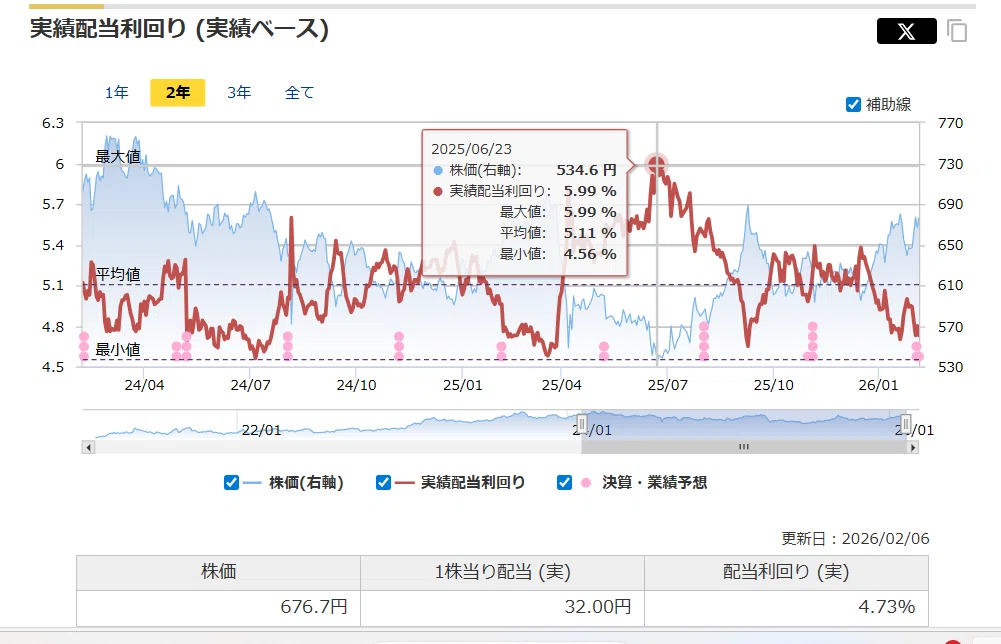
Task: Click the 26/01 x-axis label
Action: (878, 386)
